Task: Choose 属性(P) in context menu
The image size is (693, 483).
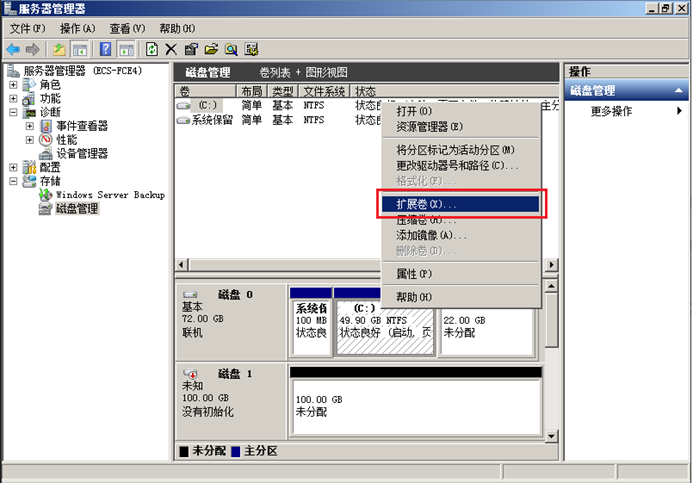Action: [461, 274]
